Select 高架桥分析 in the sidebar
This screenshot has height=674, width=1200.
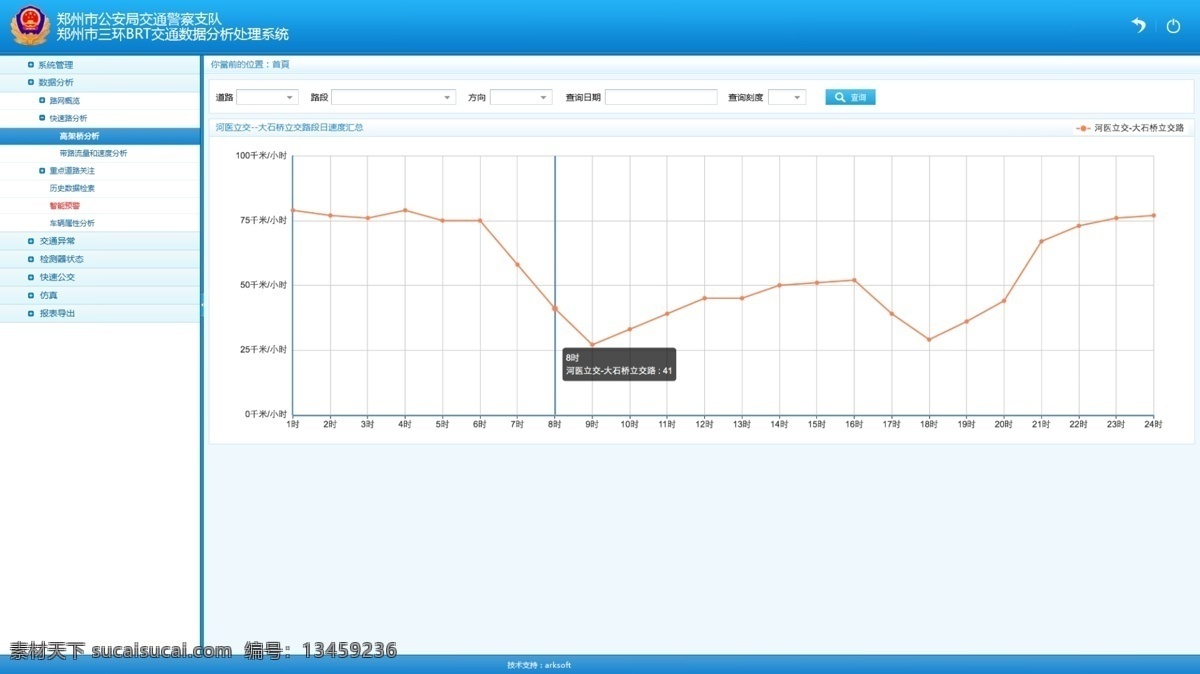pos(79,136)
